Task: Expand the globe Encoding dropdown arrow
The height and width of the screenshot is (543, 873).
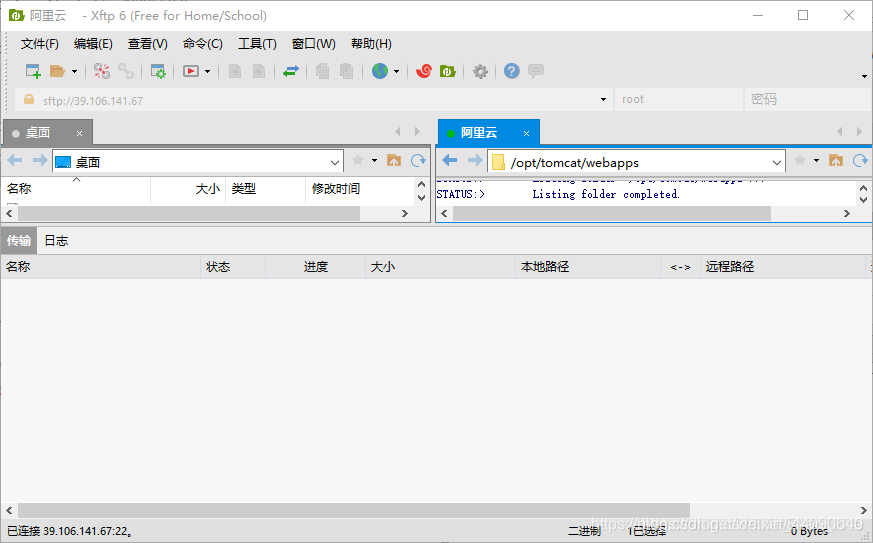Action: pyautogui.click(x=396, y=71)
